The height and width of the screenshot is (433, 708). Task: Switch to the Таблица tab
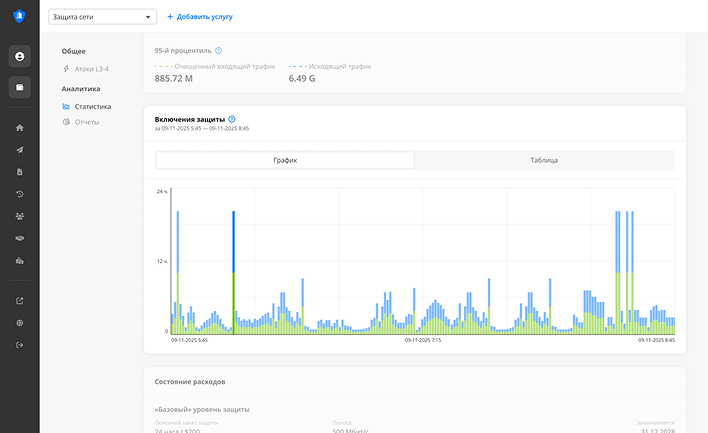(x=544, y=160)
